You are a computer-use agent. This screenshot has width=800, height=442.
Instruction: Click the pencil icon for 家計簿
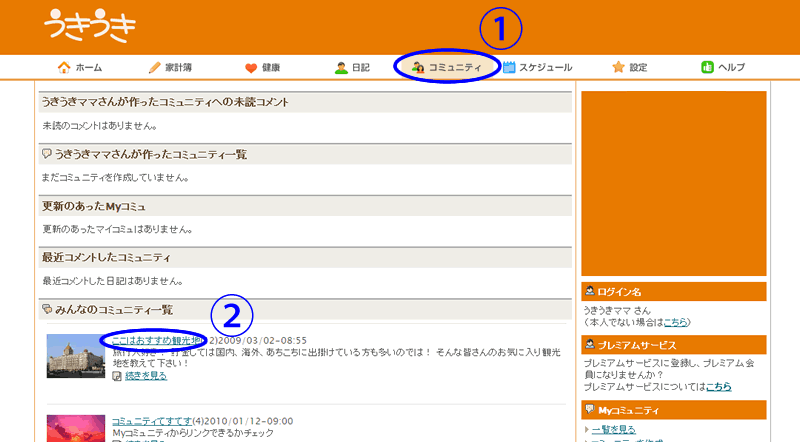pos(155,67)
